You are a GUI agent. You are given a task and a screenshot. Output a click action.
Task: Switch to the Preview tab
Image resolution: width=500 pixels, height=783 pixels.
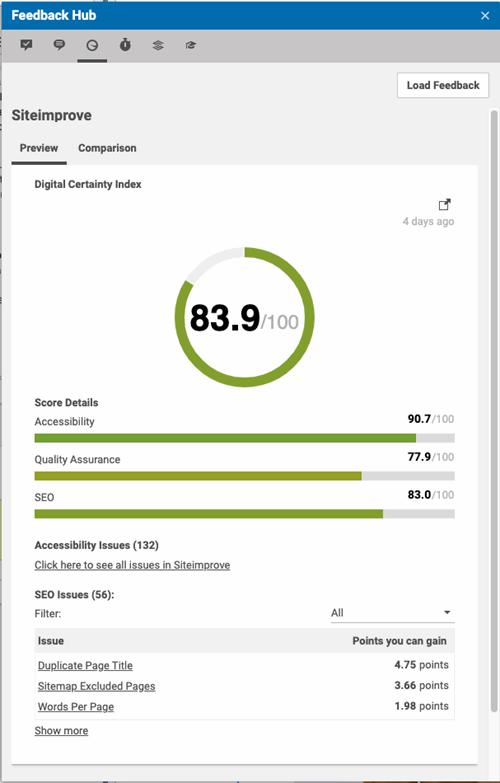(x=39, y=148)
